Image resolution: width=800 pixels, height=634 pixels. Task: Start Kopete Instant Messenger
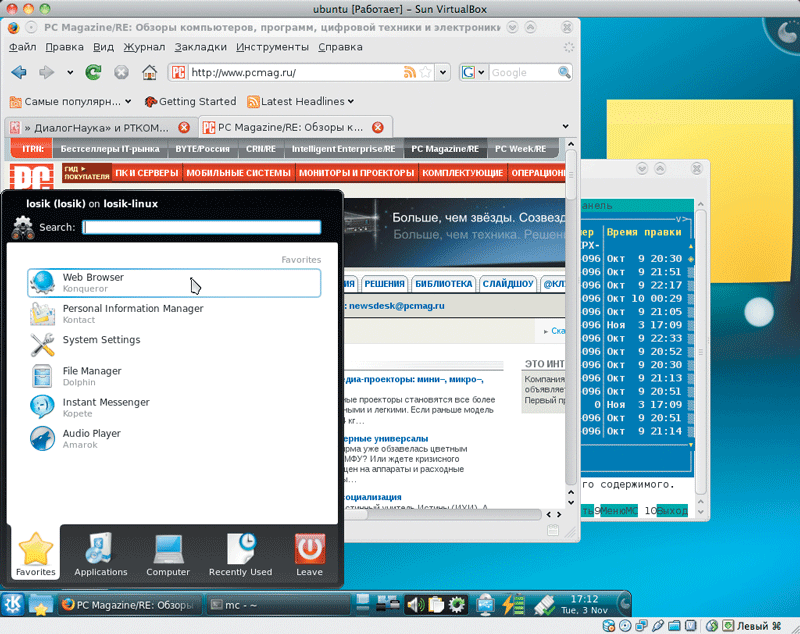pos(174,408)
